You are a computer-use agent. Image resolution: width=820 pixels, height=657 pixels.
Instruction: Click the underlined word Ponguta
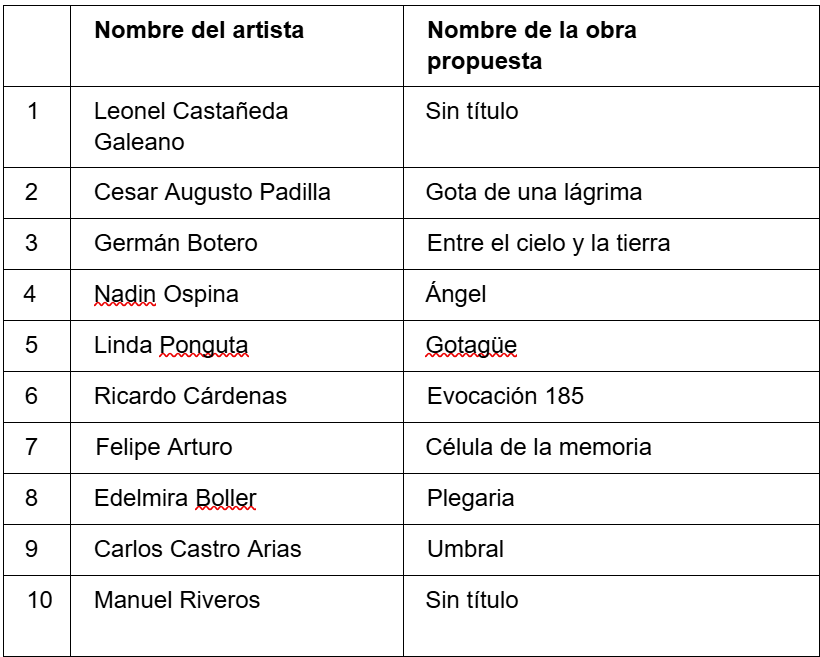(203, 345)
